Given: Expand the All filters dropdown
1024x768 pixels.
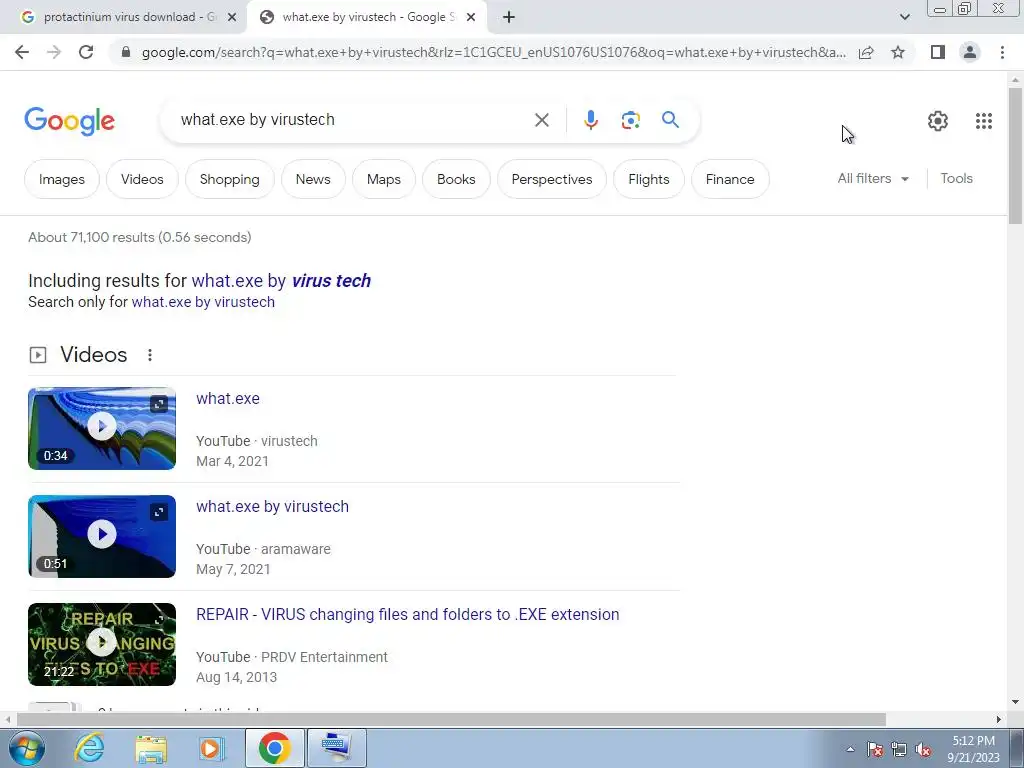Looking at the screenshot, I should point(873,178).
